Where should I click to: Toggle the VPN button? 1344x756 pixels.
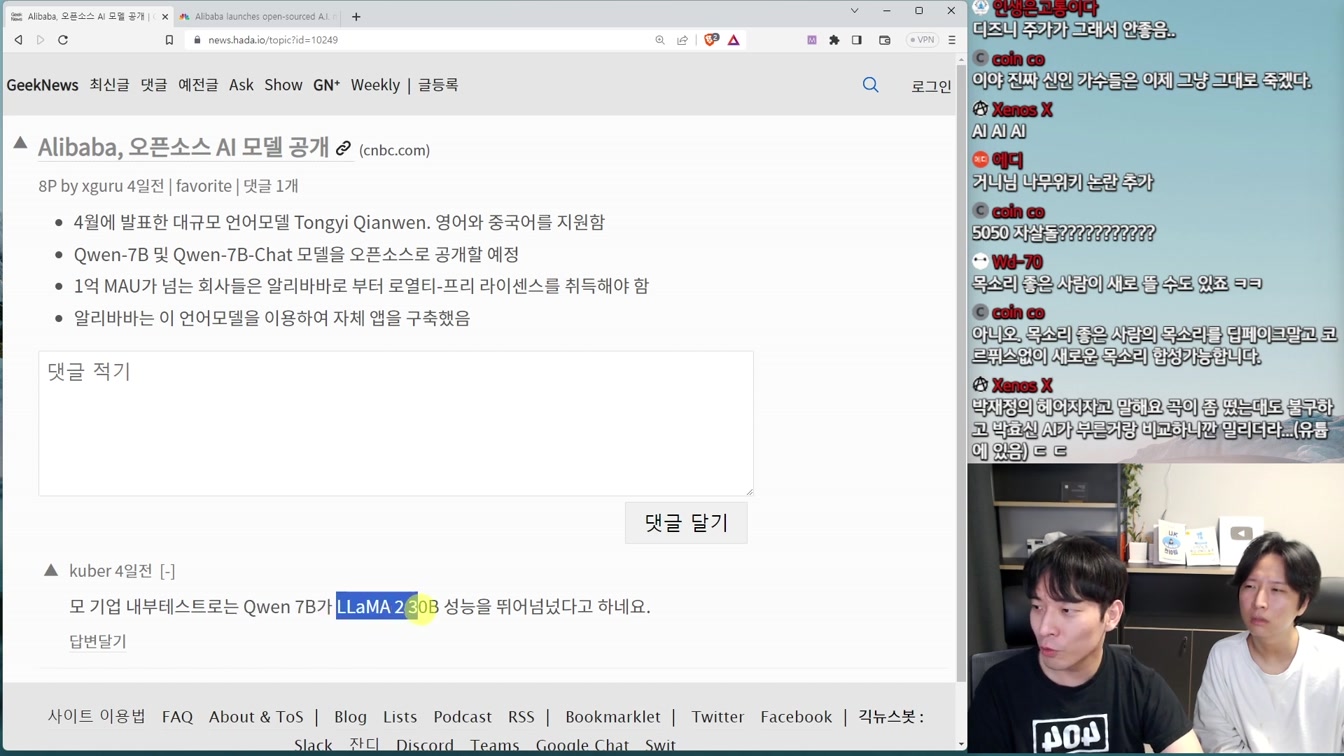[x=921, y=40]
